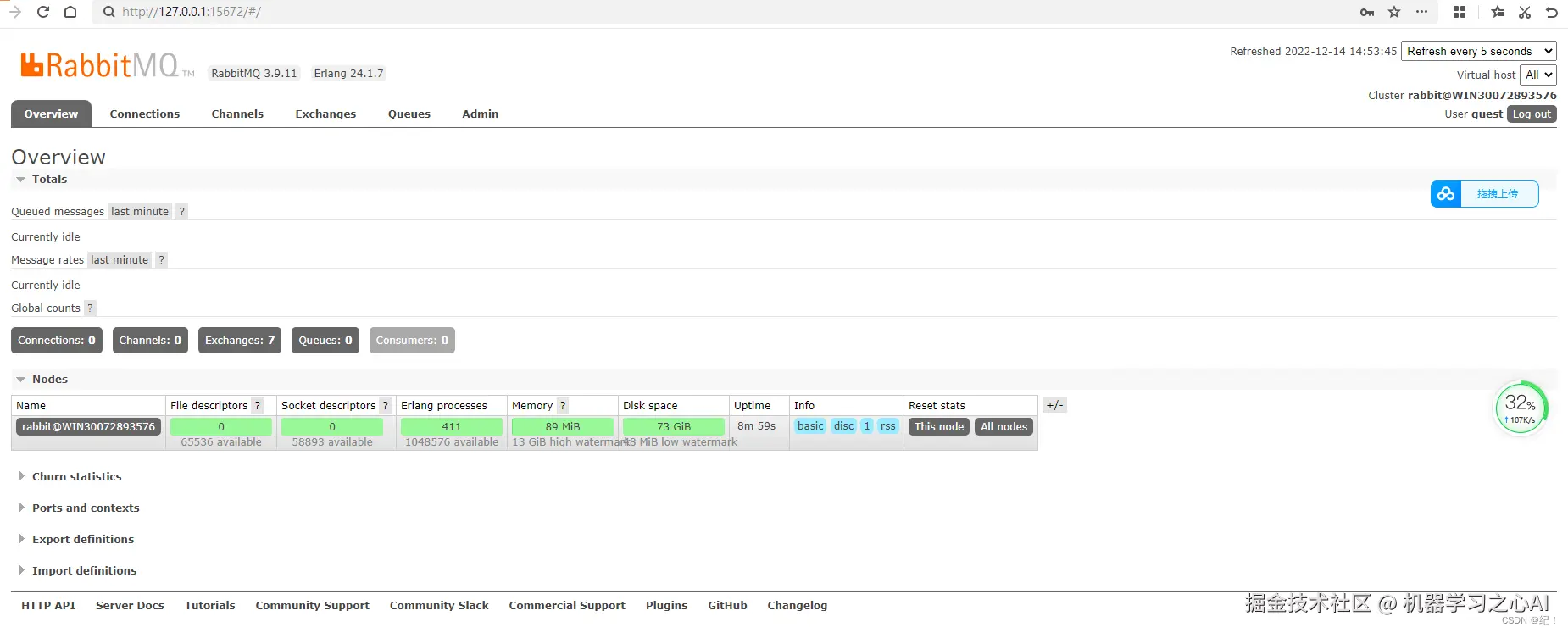The width and height of the screenshot is (1568, 633).
Task: Show help for File descriptors column
Action: tap(258, 406)
